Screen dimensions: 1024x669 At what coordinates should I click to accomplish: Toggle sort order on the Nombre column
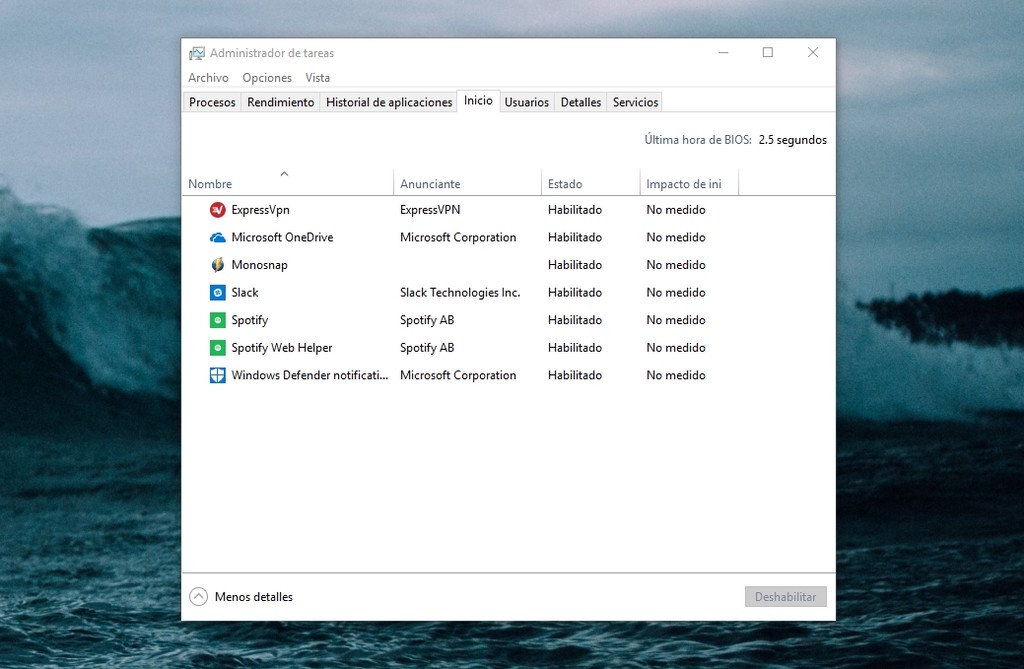click(287, 182)
